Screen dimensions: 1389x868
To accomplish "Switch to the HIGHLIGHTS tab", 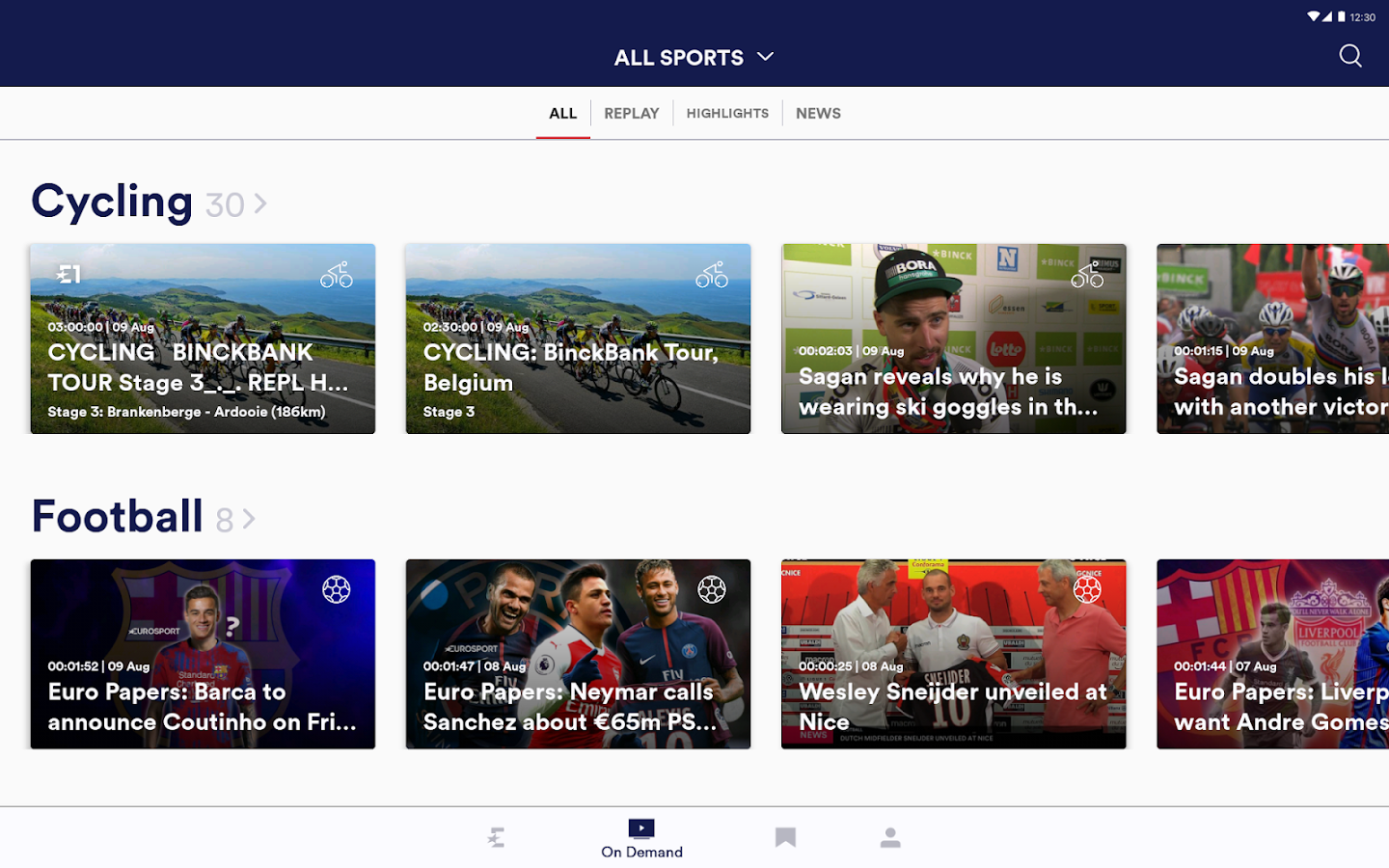I will point(727,113).
